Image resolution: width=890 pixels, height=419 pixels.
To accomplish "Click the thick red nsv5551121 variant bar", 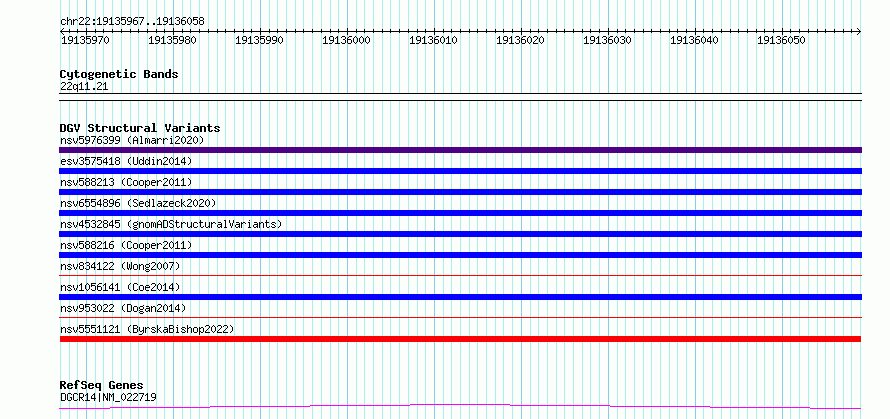I will (x=460, y=339).
